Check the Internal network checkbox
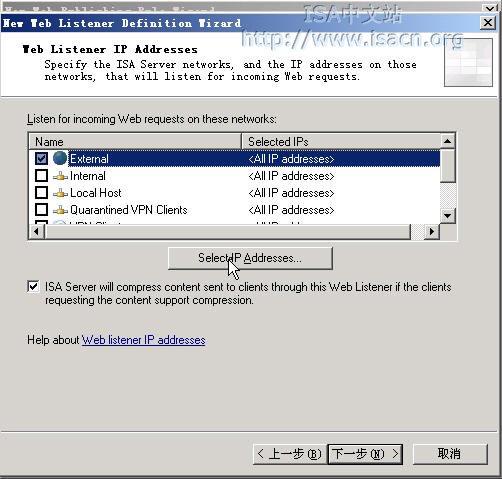 (x=41, y=176)
